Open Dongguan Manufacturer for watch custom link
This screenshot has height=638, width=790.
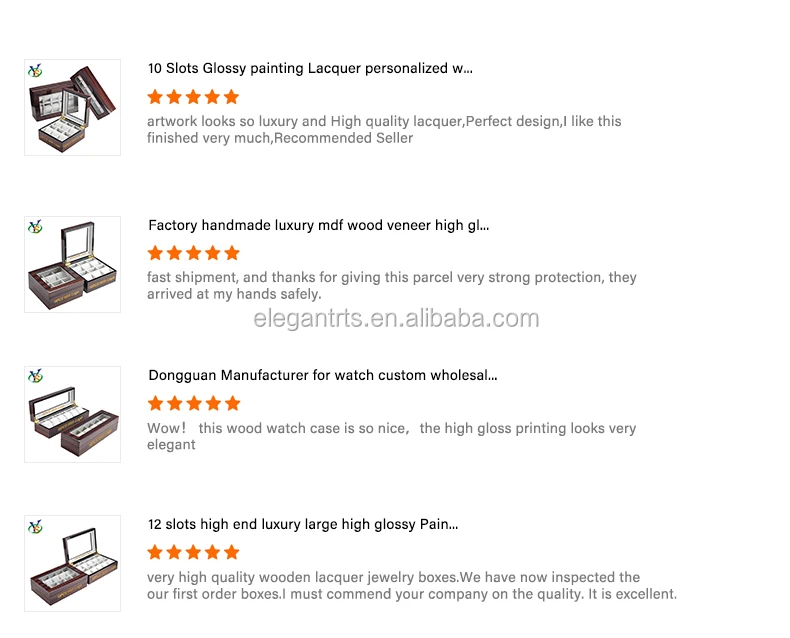(x=322, y=376)
